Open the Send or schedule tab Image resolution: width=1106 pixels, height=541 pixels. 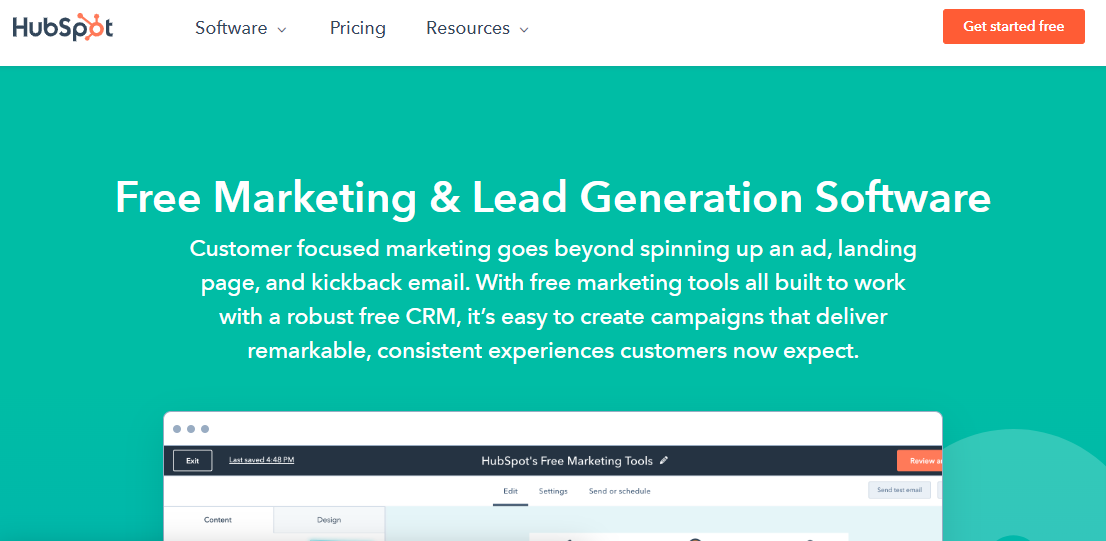[619, 491]
